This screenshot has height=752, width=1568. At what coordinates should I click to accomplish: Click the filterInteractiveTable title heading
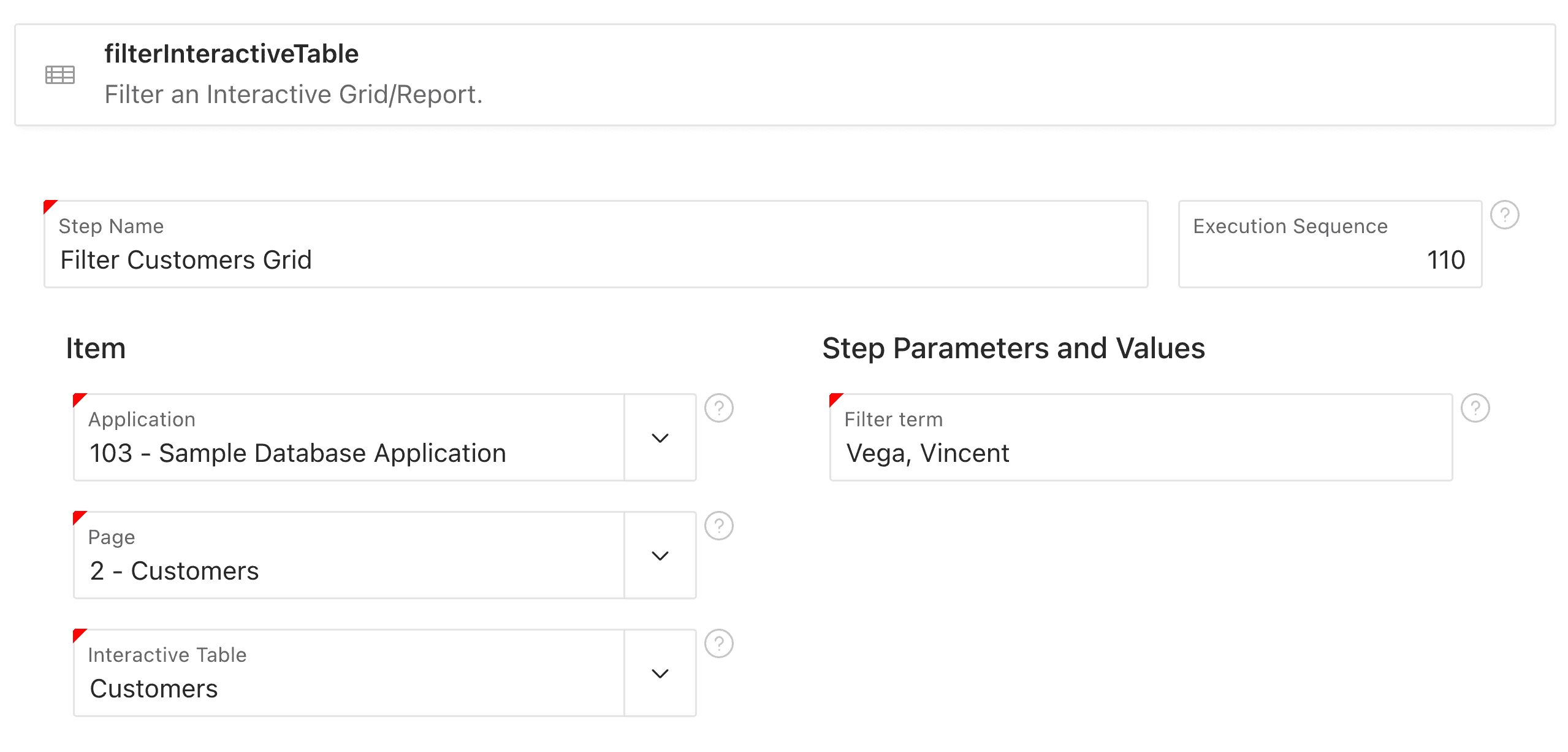[231, 54]
